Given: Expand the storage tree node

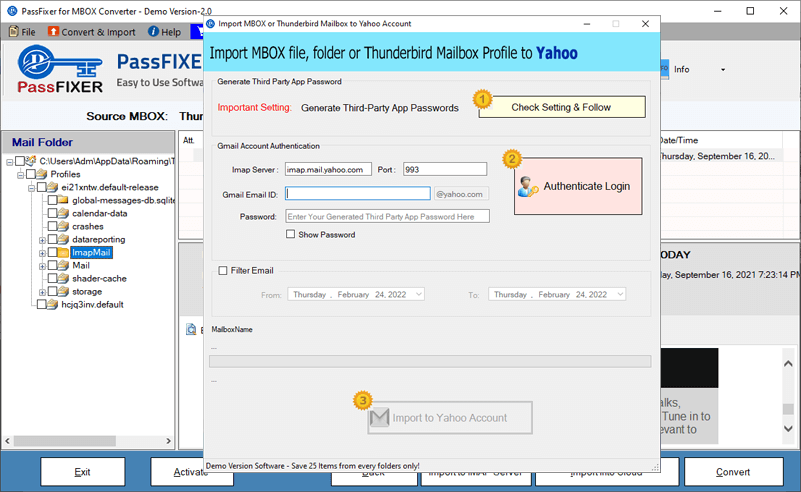Looking at the screenshot, I should (42, 292).
